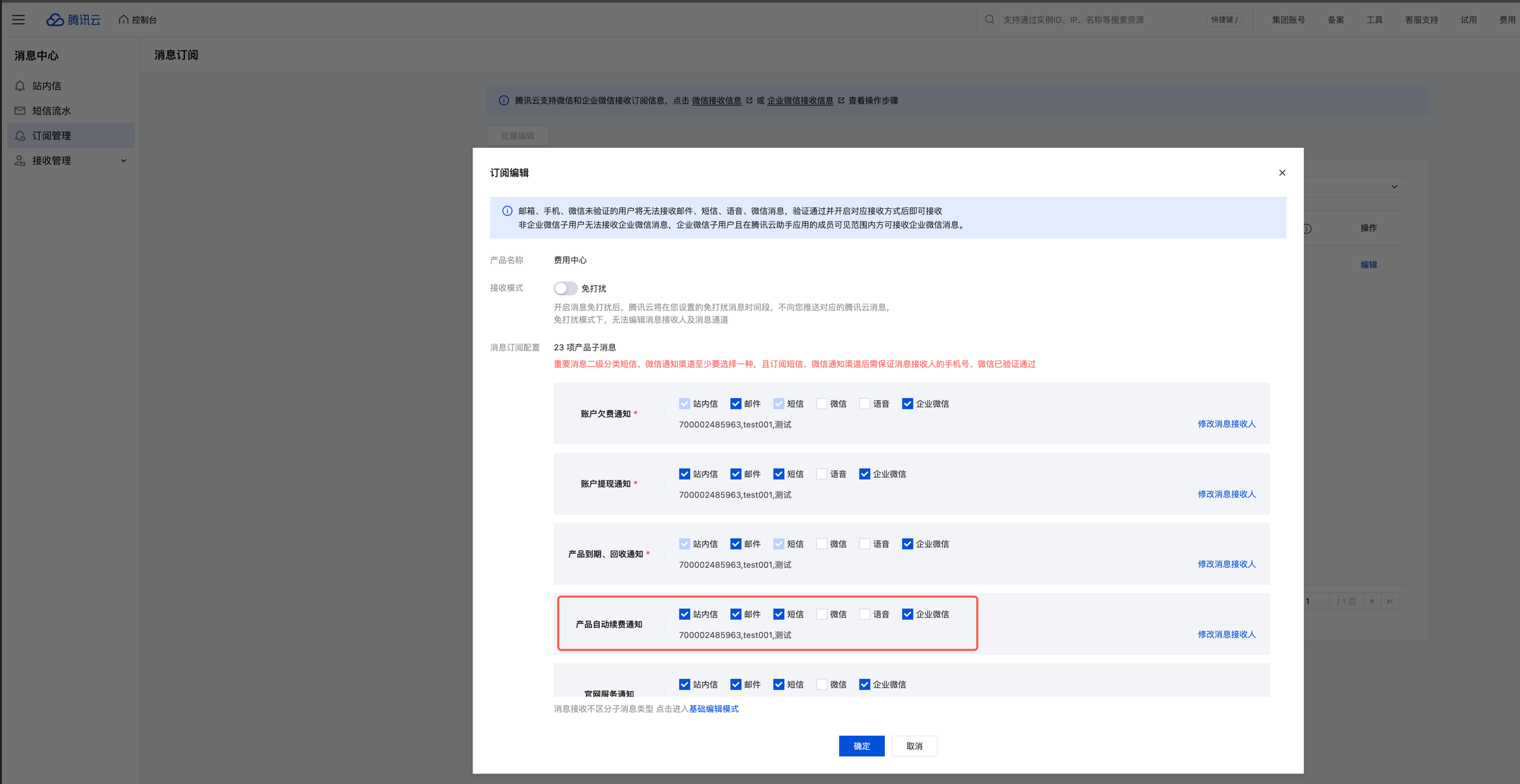This screenshot has height=784, width=1520.
Task: Click 确定 to confirm subscription
Action: pyautogui.click(x=861, y=746)
